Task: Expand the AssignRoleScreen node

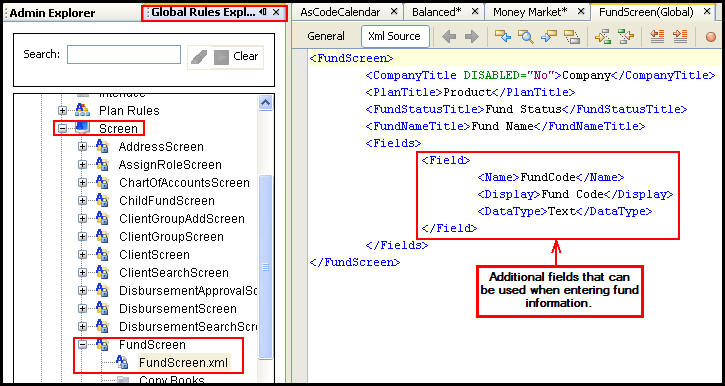Action: tap(82, 165)
